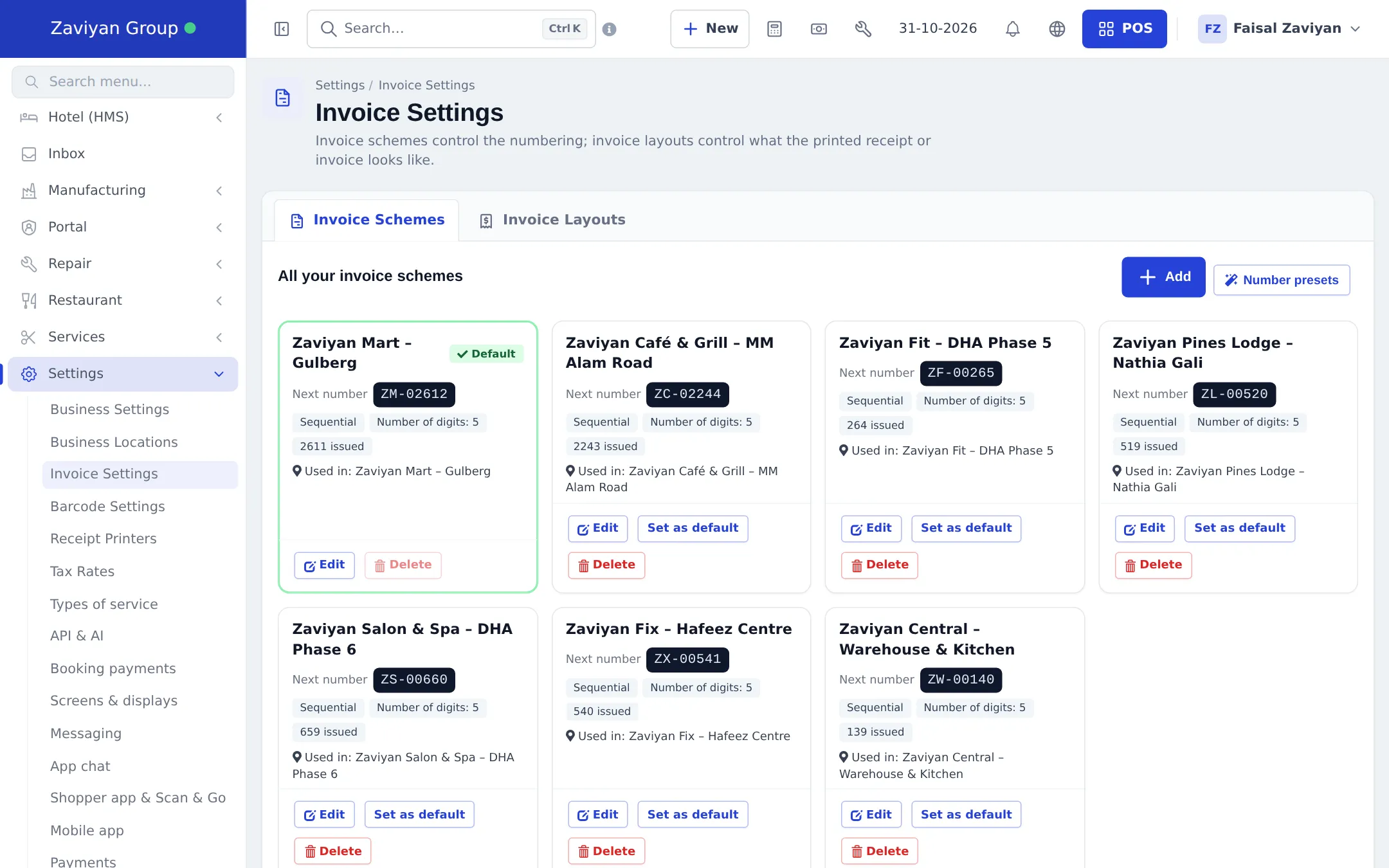Open Tax Rates in the sidebar
This screenshot has width=1389, height=868.
click(82, 572)
